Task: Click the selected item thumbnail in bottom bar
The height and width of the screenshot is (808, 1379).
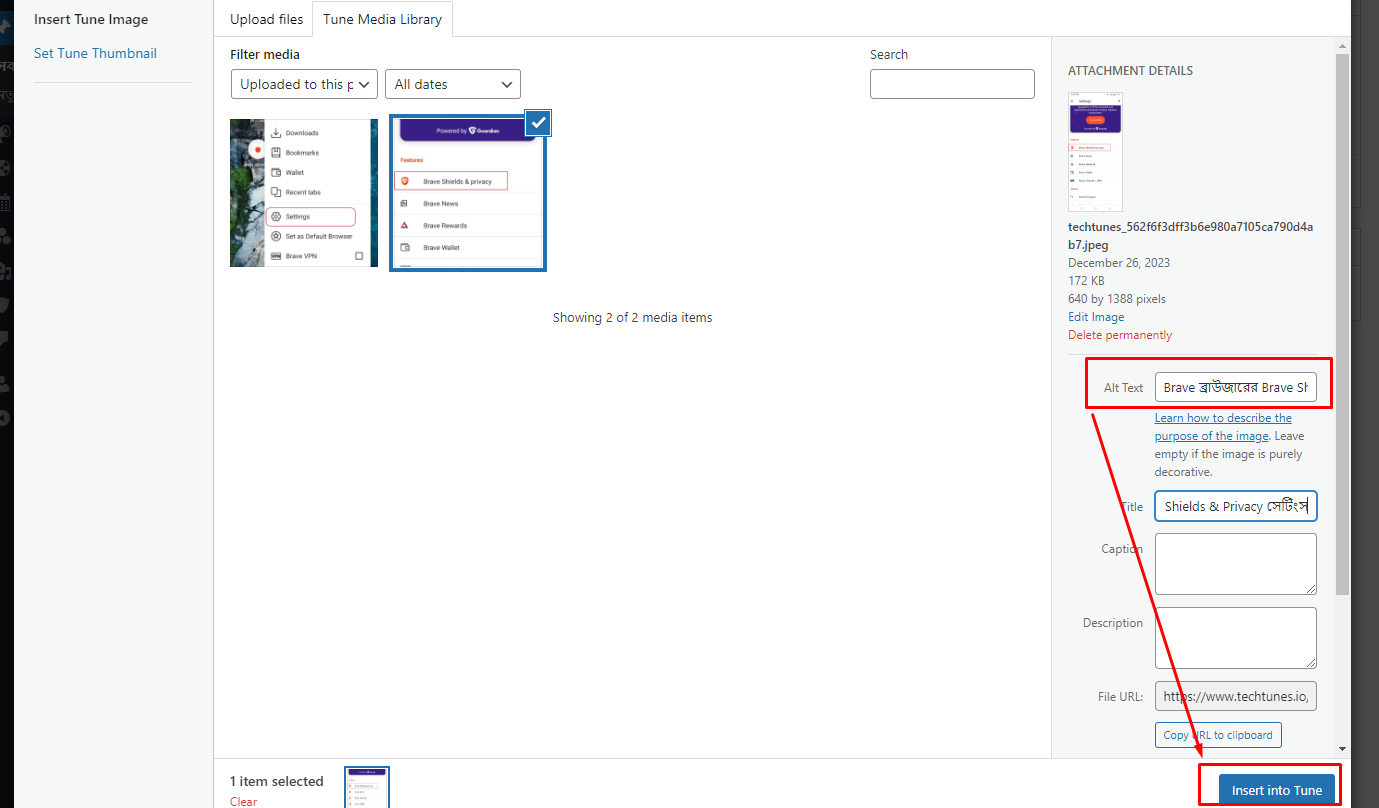Action: (367, 787)
